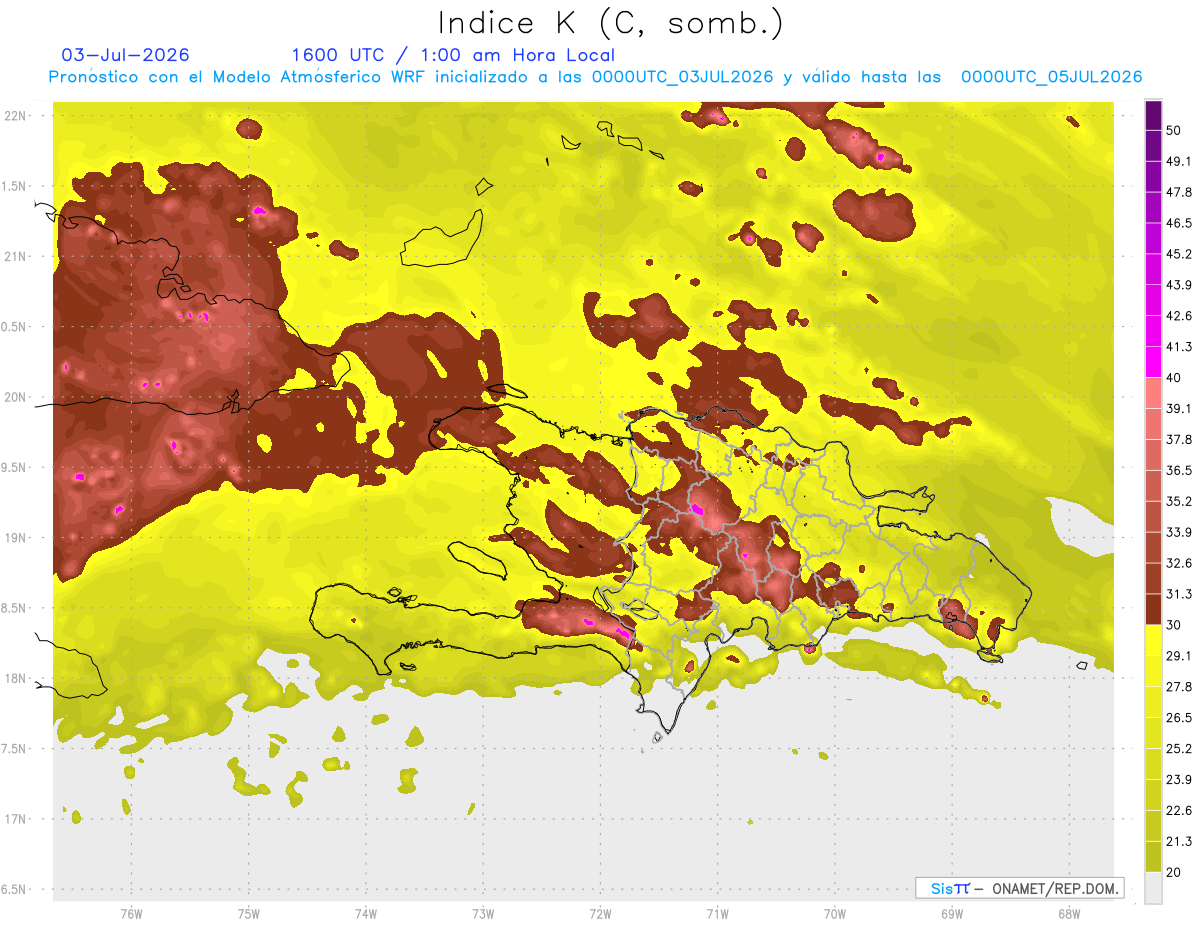Click the '69W' longitude label
This screenshot has width=1200, height=927.
952,914
